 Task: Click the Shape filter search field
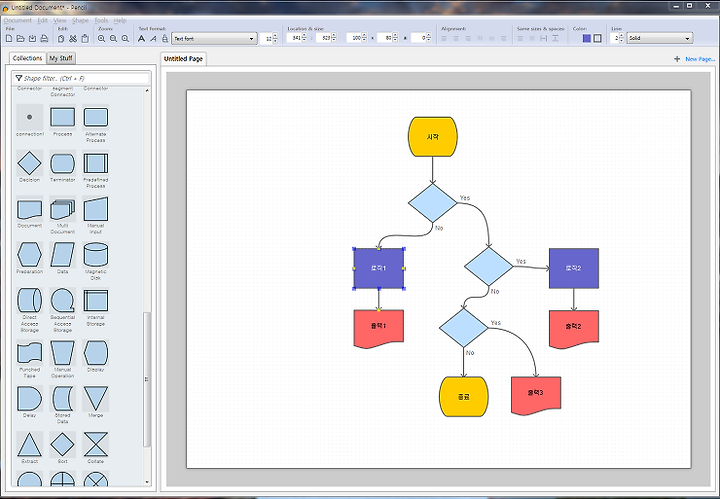coord(81,78)
